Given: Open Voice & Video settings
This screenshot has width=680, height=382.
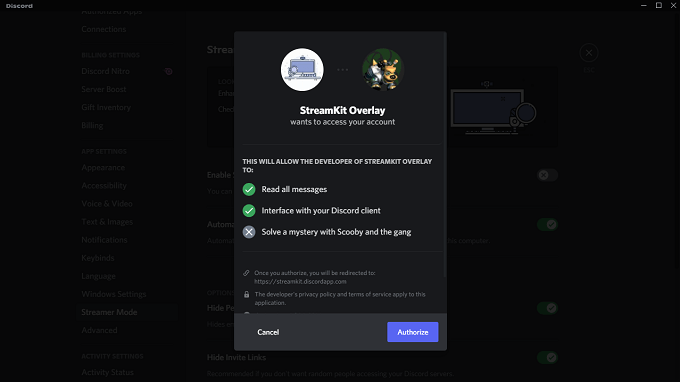Looking at the screenshot, I should (107, 204).
